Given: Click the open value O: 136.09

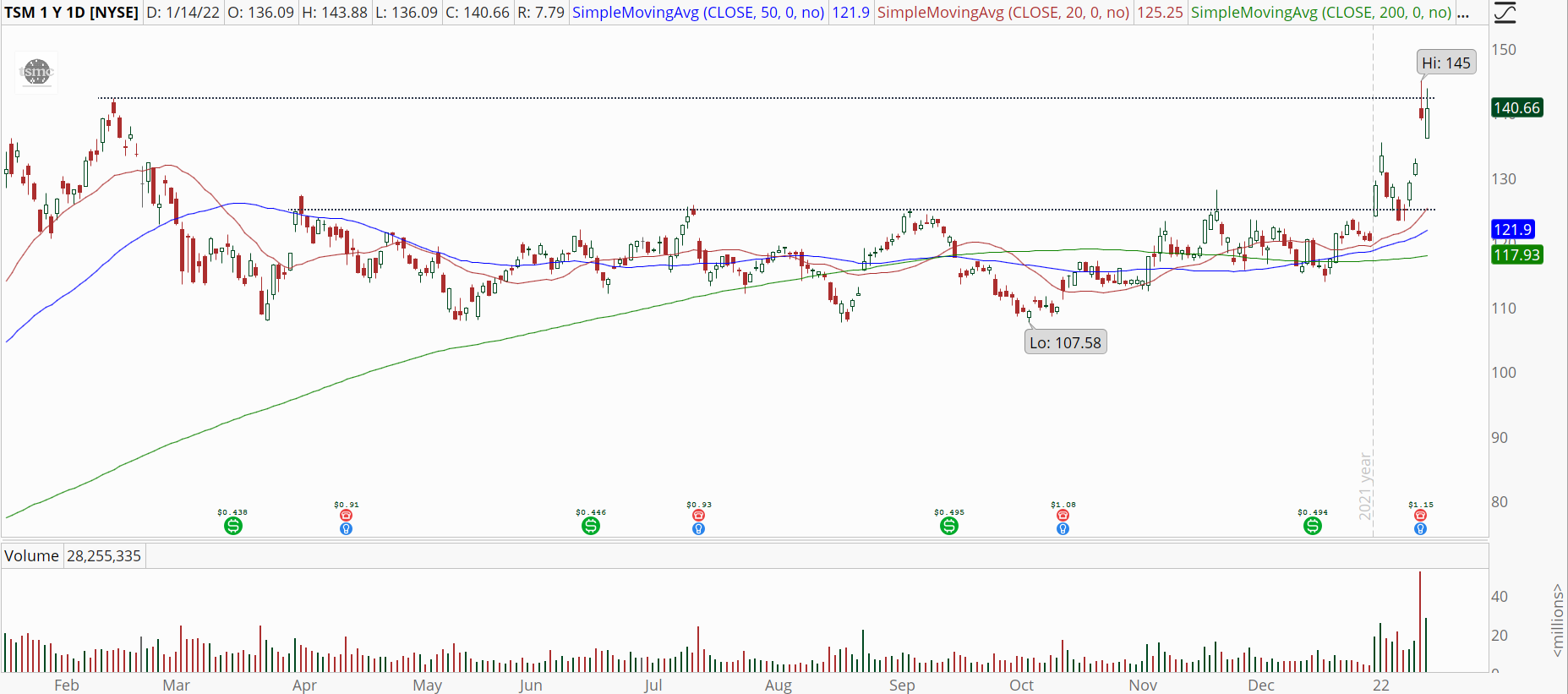Looking at the screenshot, I should (260, 13).
